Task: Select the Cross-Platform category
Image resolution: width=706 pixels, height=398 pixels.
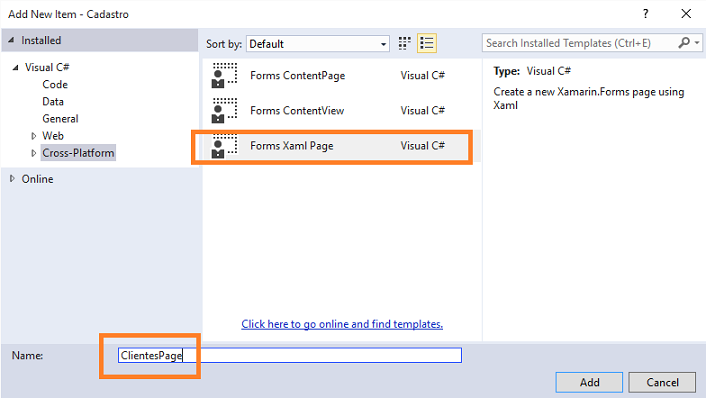Action: [x=78, y=153]
